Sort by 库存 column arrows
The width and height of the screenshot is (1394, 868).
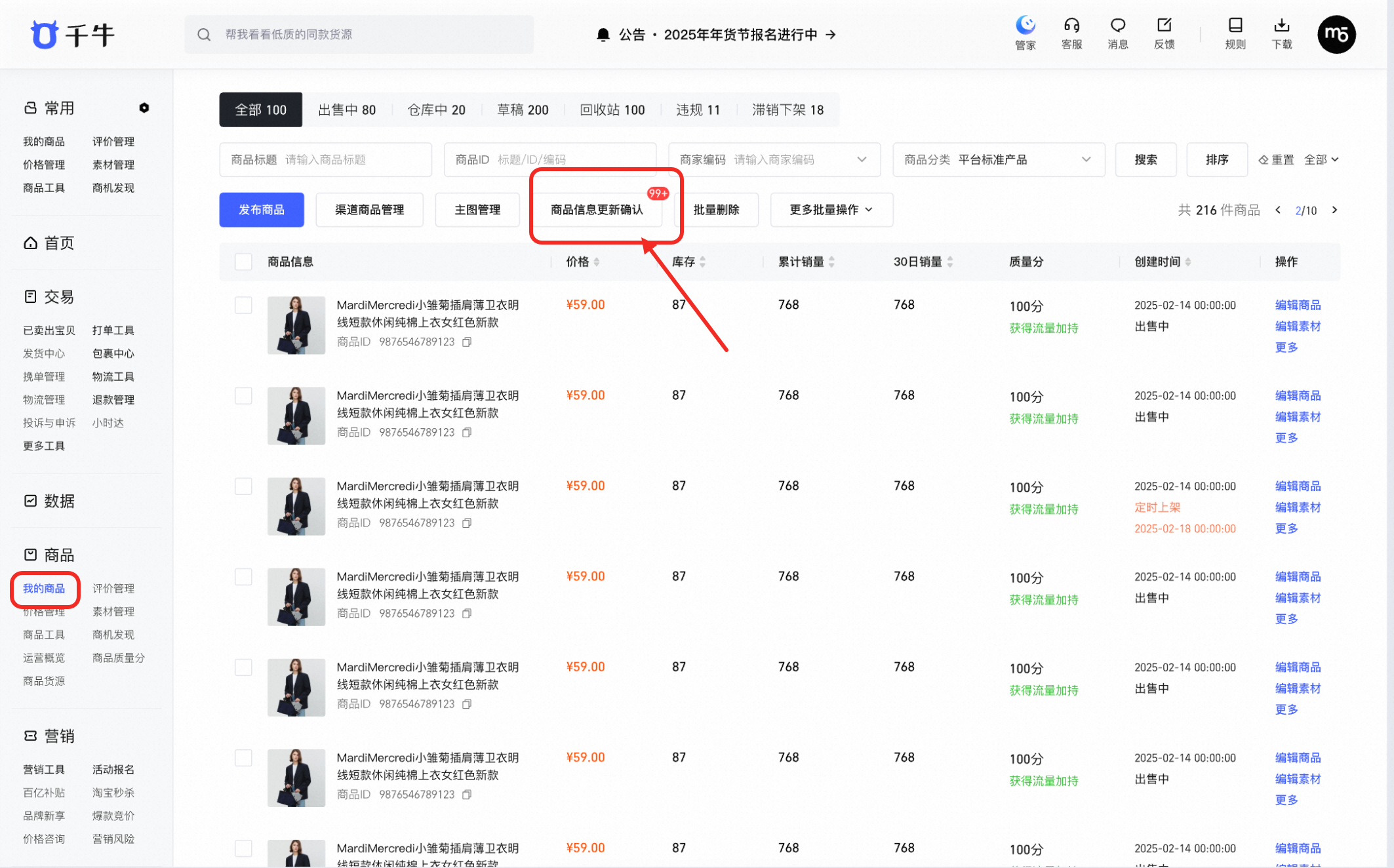(x=703, y=262)
